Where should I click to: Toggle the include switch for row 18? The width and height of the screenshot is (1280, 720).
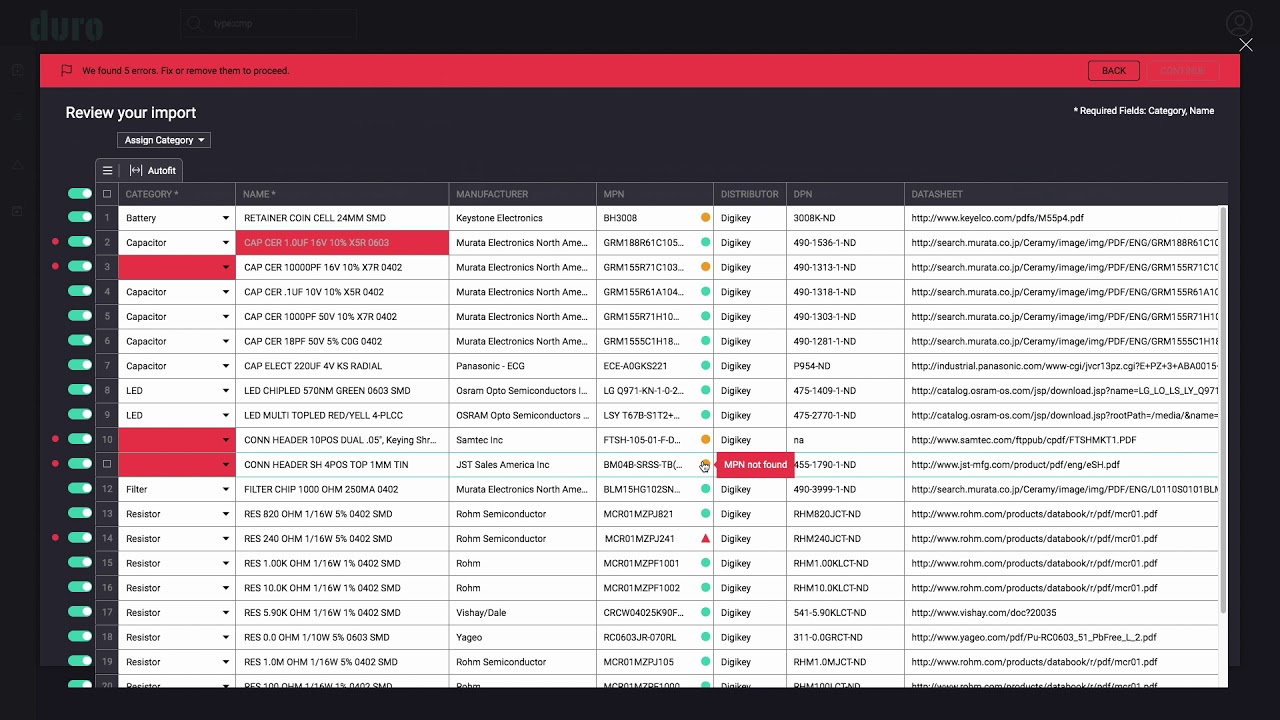(80, 636)
